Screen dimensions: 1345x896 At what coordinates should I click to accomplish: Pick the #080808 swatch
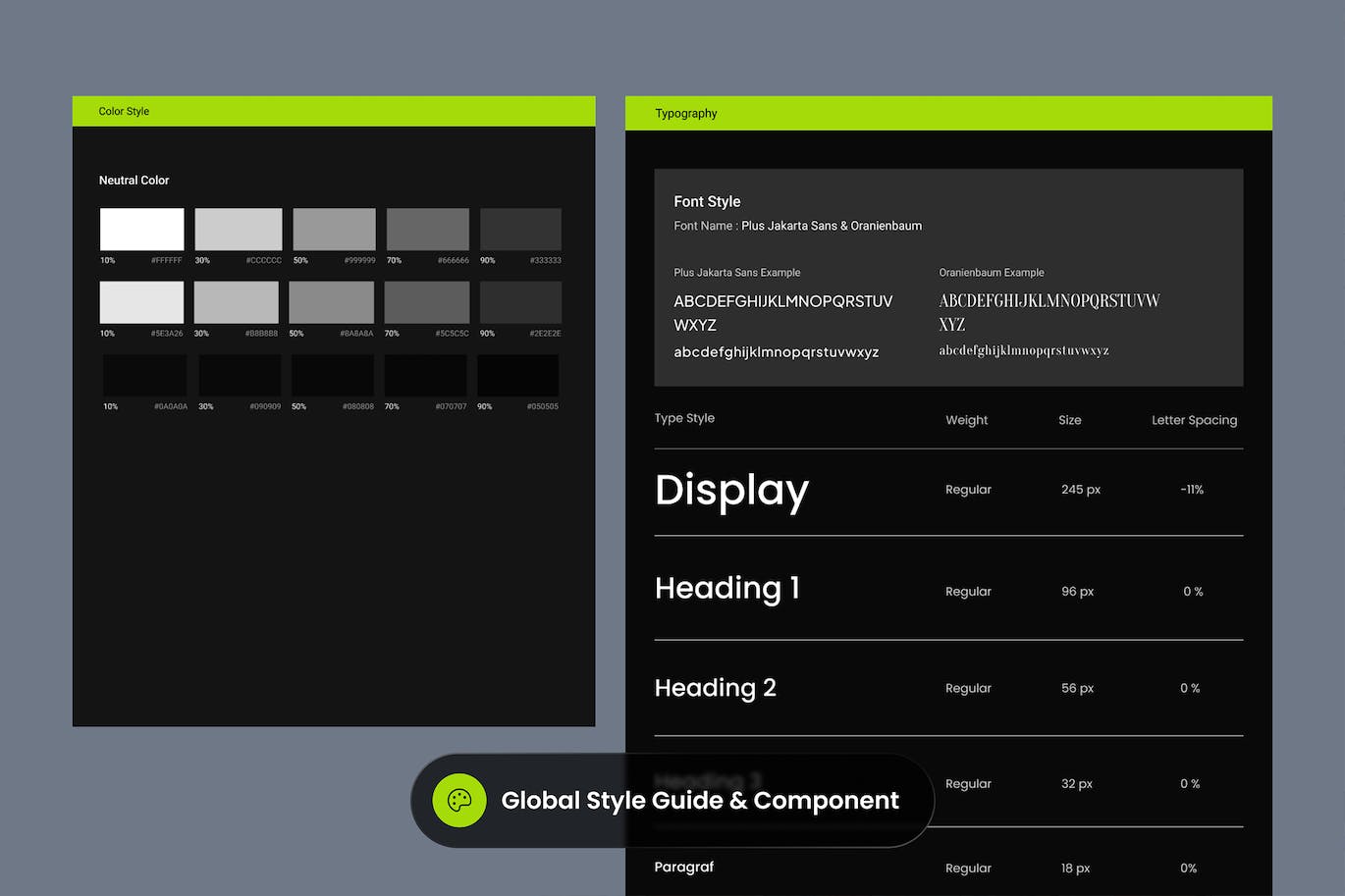(x=333, y=375)
